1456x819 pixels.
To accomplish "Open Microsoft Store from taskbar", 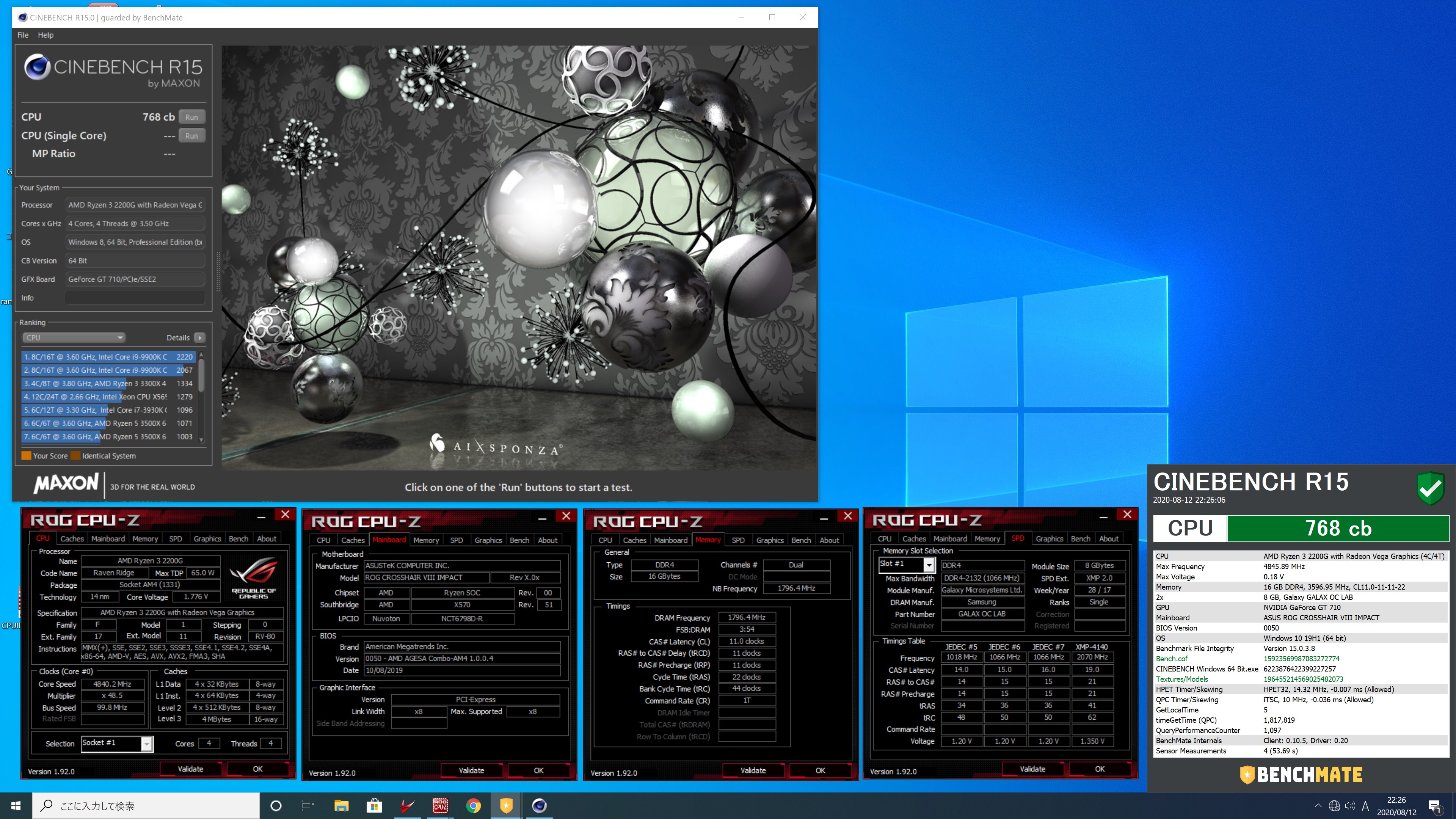I will (x=374, y=805).
